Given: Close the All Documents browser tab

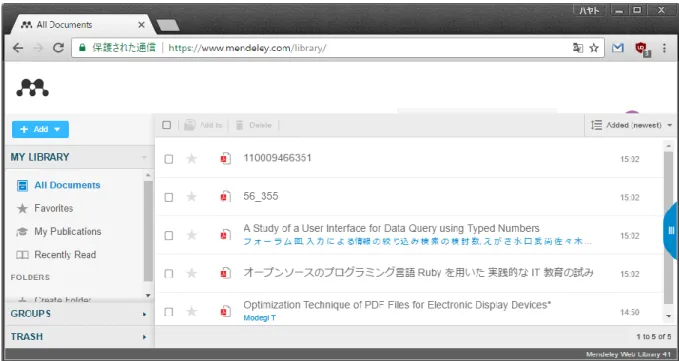Looking at the screenshot, I should tap(141, 25).
